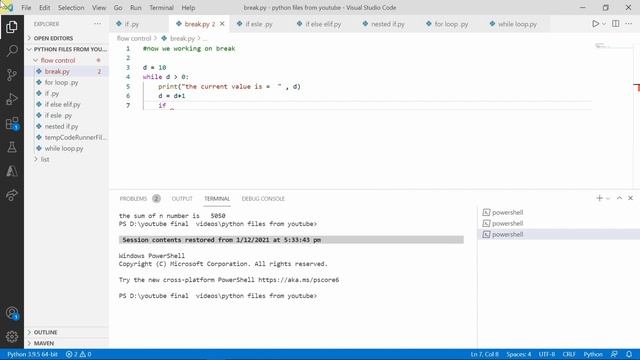The width and height of the screenshot is (640, 360).
Task: Open the Problems panel tab
Action: pos(139,199)
